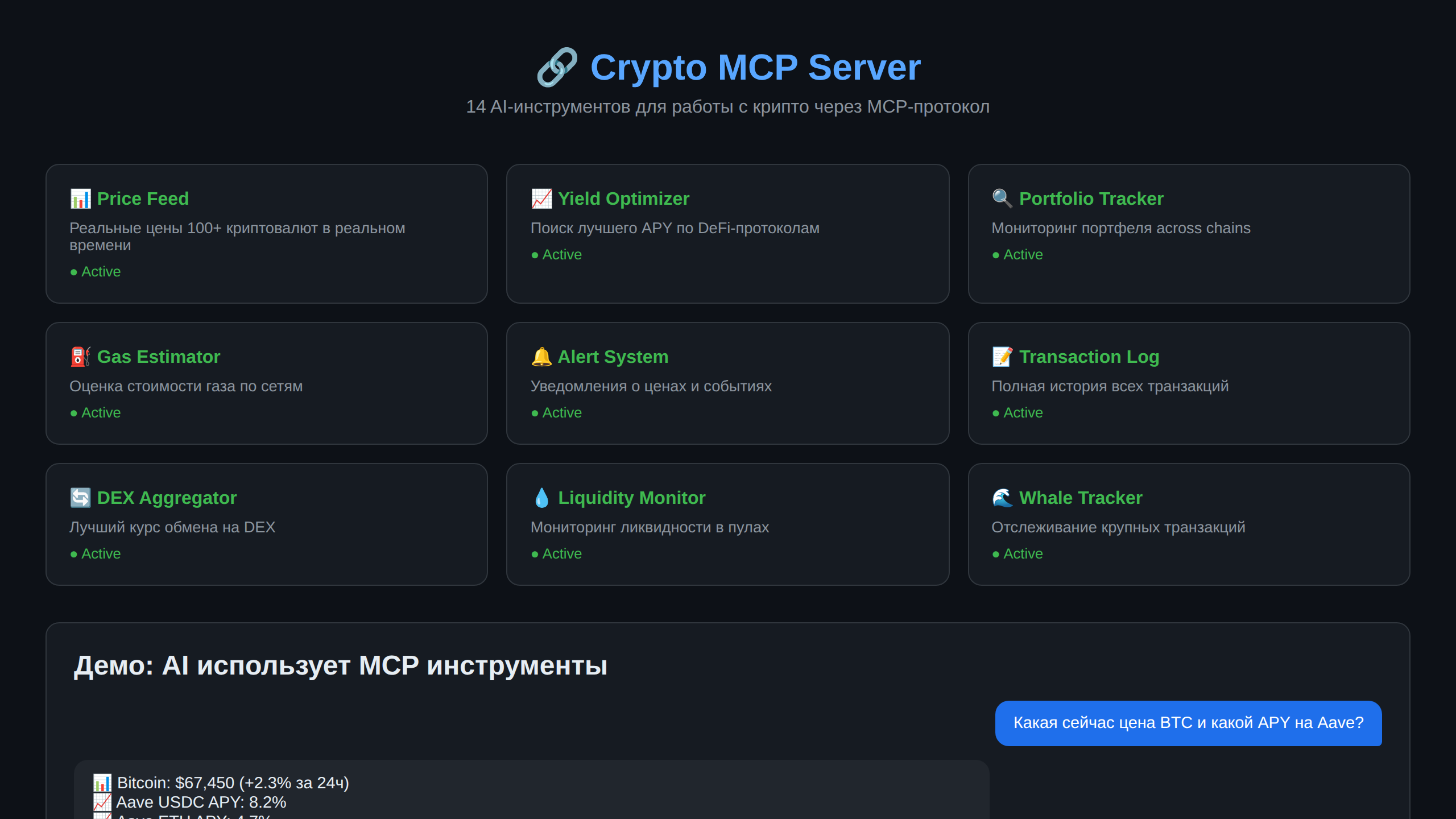Click the Active status under Liquidity Monitor

pos(556,553)
